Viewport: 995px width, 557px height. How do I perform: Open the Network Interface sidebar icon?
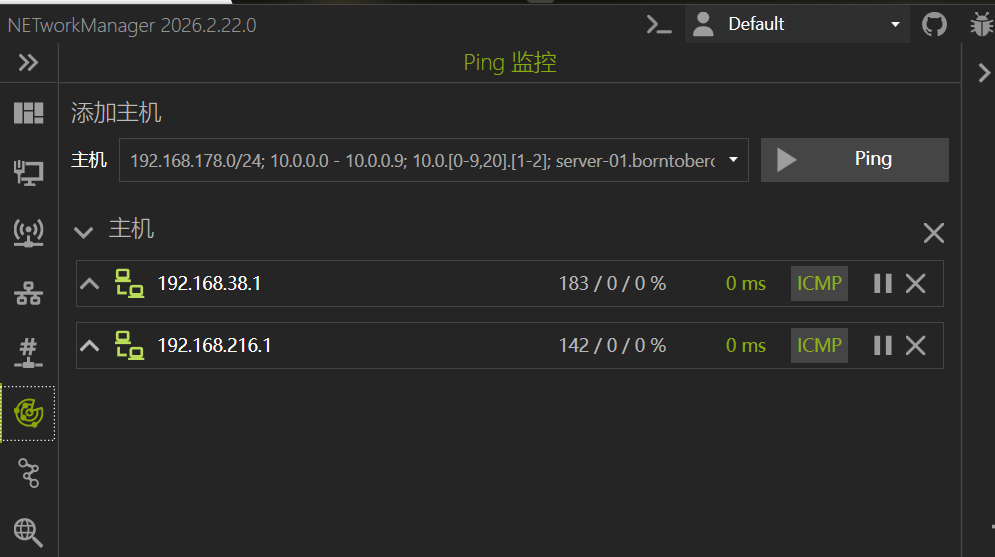(28, 172)
